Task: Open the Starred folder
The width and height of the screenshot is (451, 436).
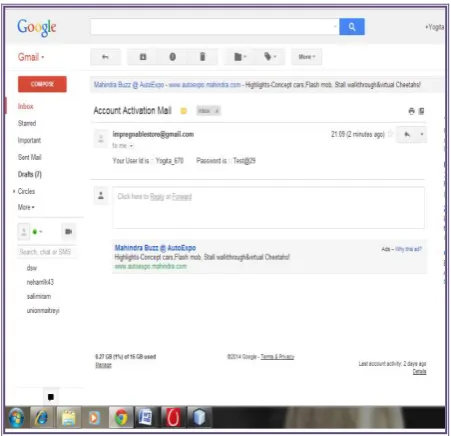Action: [x=27, y=123]
